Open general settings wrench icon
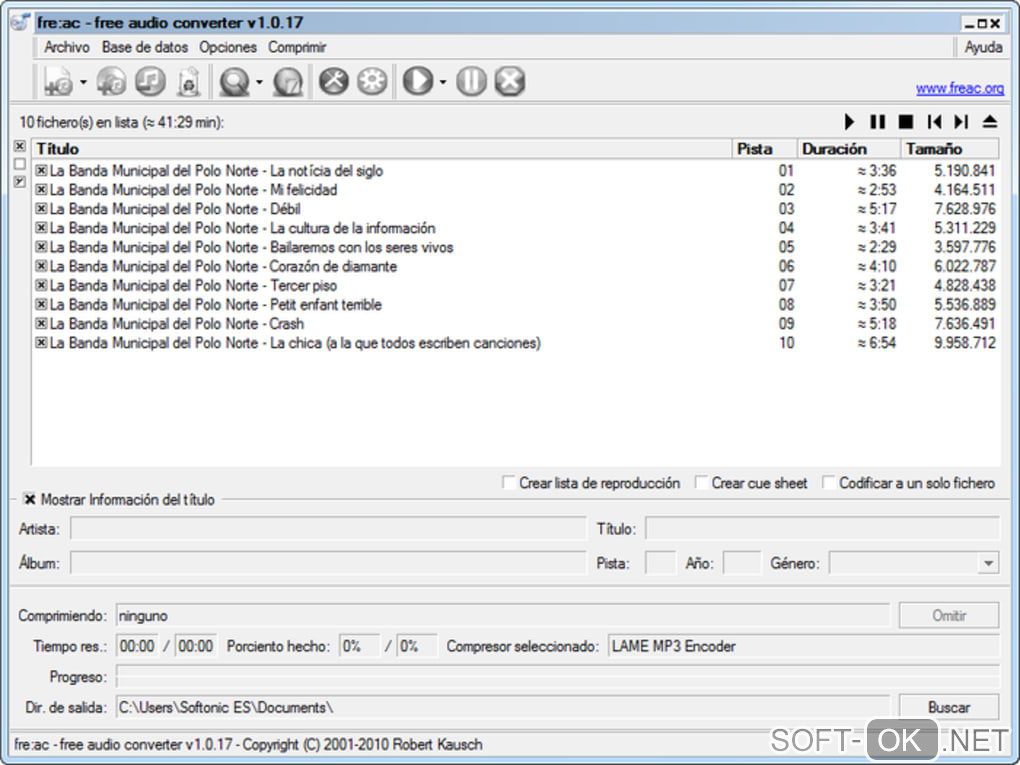This screenshot has height=765, width=1020. [x=333, y=82]
